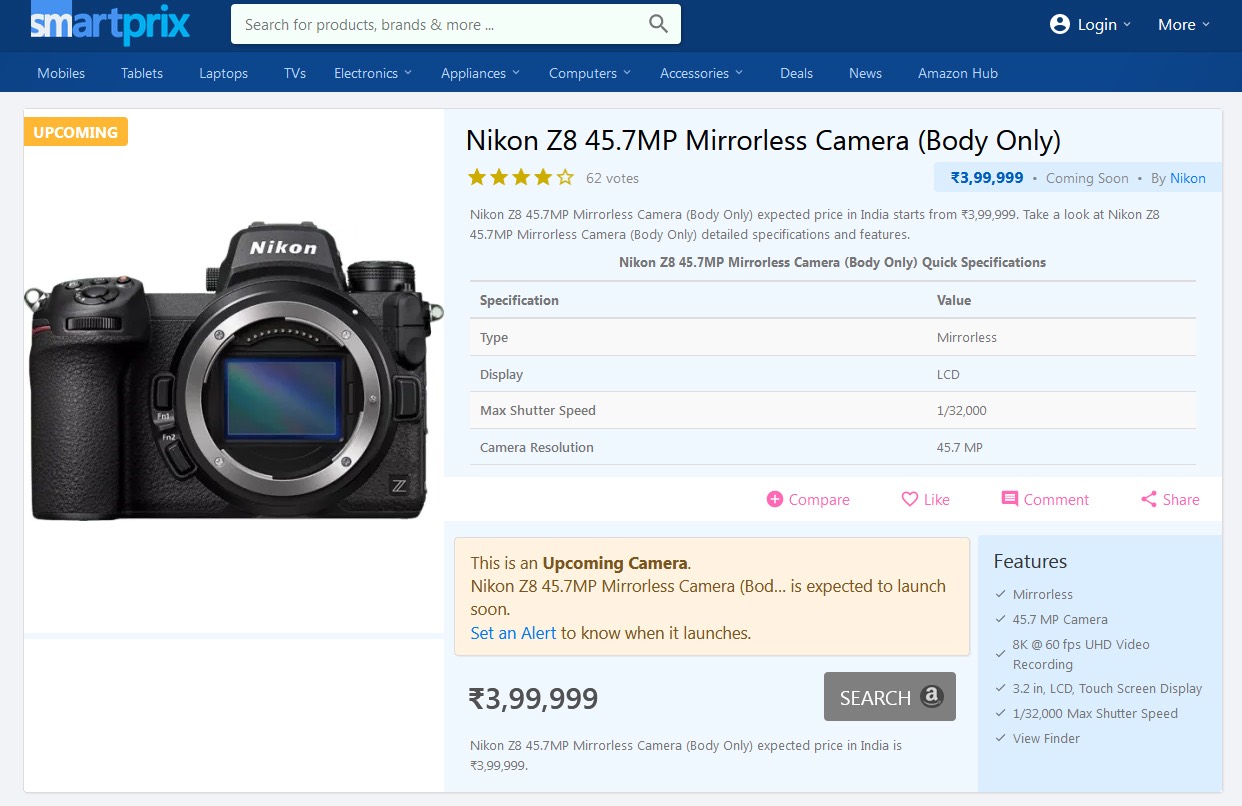Open the Amazon Hub page
1242x806 pixels.
pyautogui.click(x=957, y=73)
